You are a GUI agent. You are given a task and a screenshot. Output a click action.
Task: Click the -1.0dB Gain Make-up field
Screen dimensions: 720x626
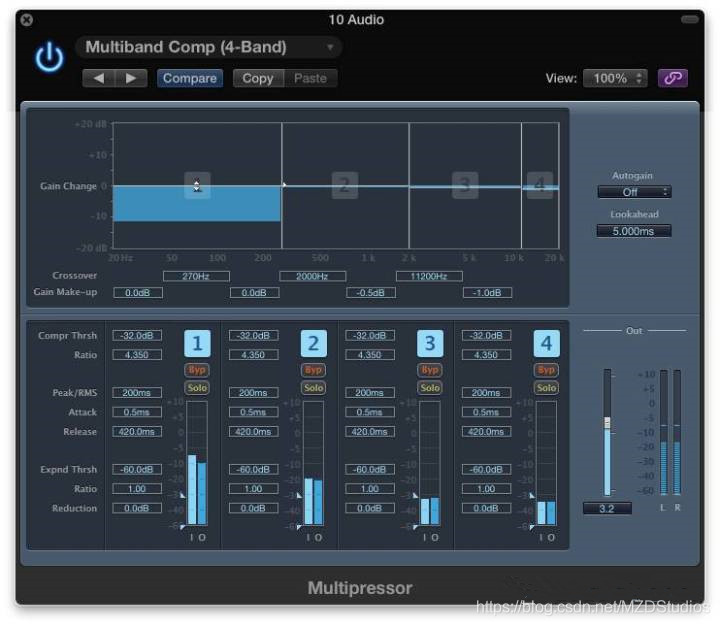(x=487, y=293)
